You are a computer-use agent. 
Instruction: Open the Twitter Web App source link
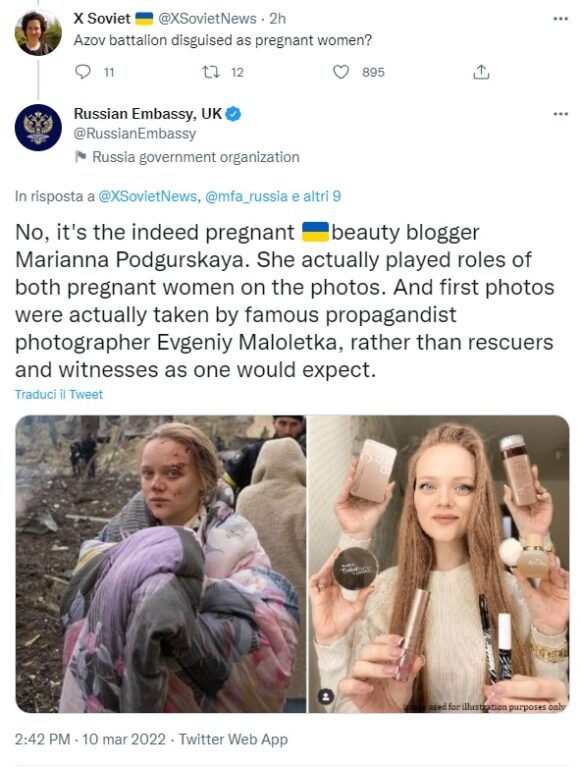tap(233, 739)
